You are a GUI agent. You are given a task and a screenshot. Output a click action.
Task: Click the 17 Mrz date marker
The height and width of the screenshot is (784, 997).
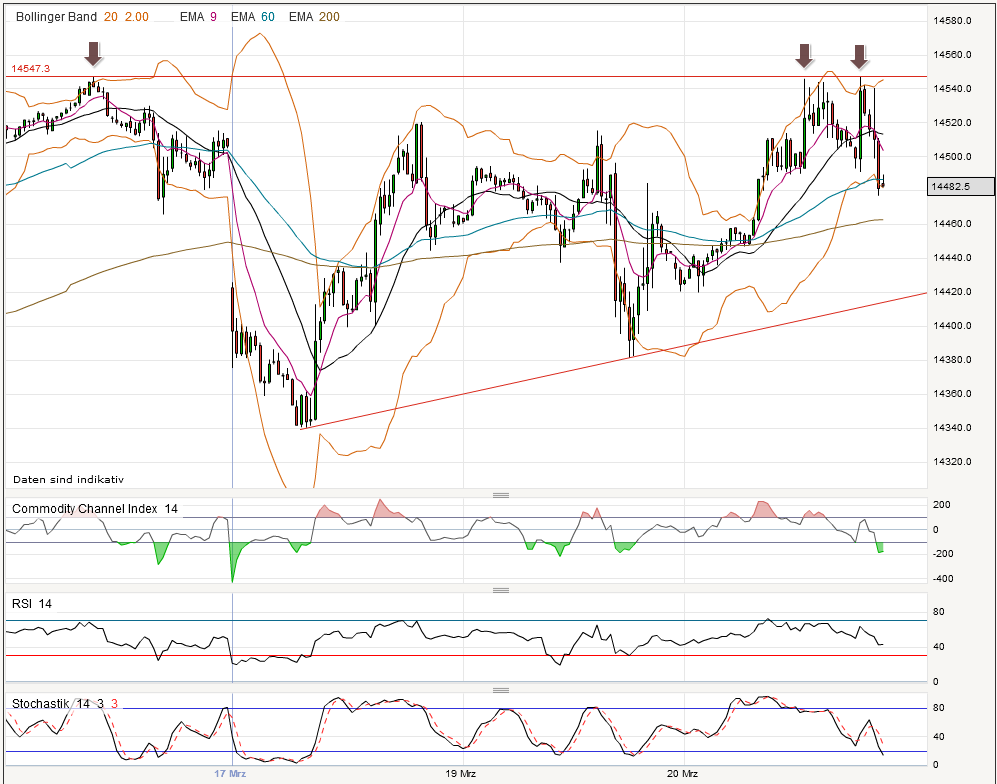click(230, 774)
